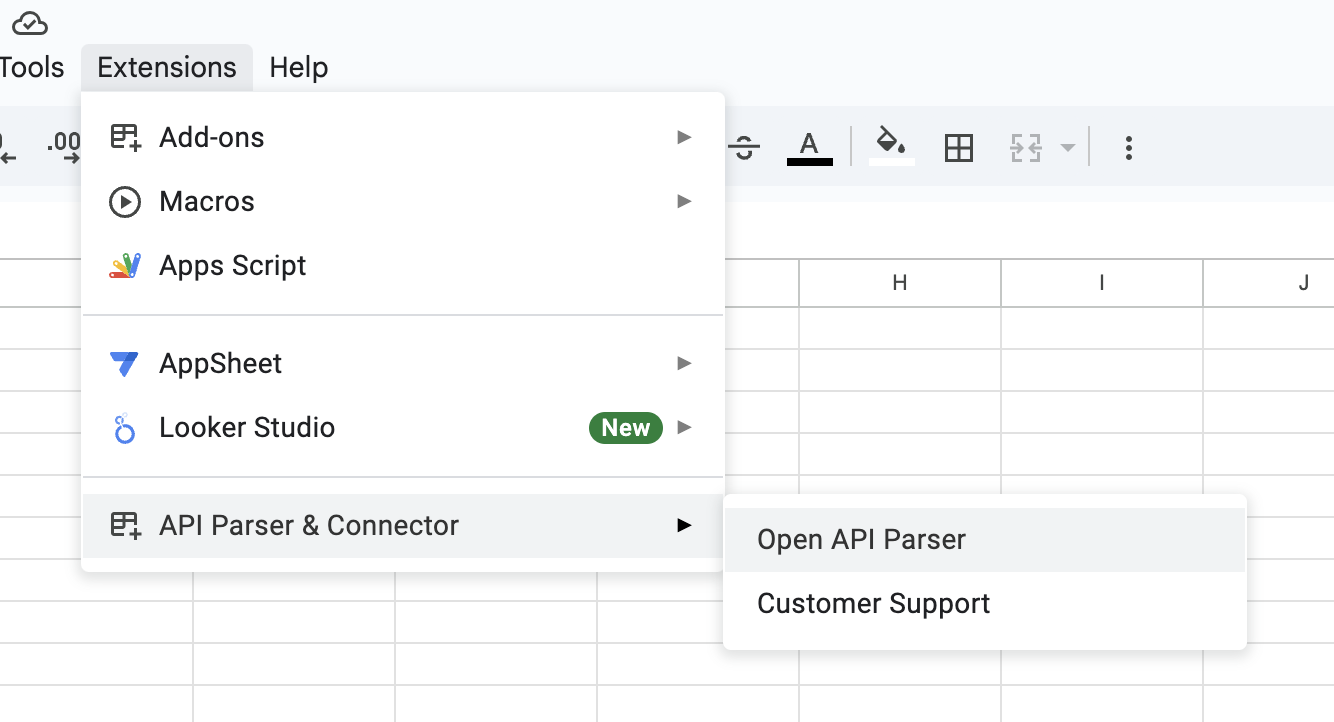Open the text color picker
Screen dimensions: 1334x722
(x=810, y=148)
